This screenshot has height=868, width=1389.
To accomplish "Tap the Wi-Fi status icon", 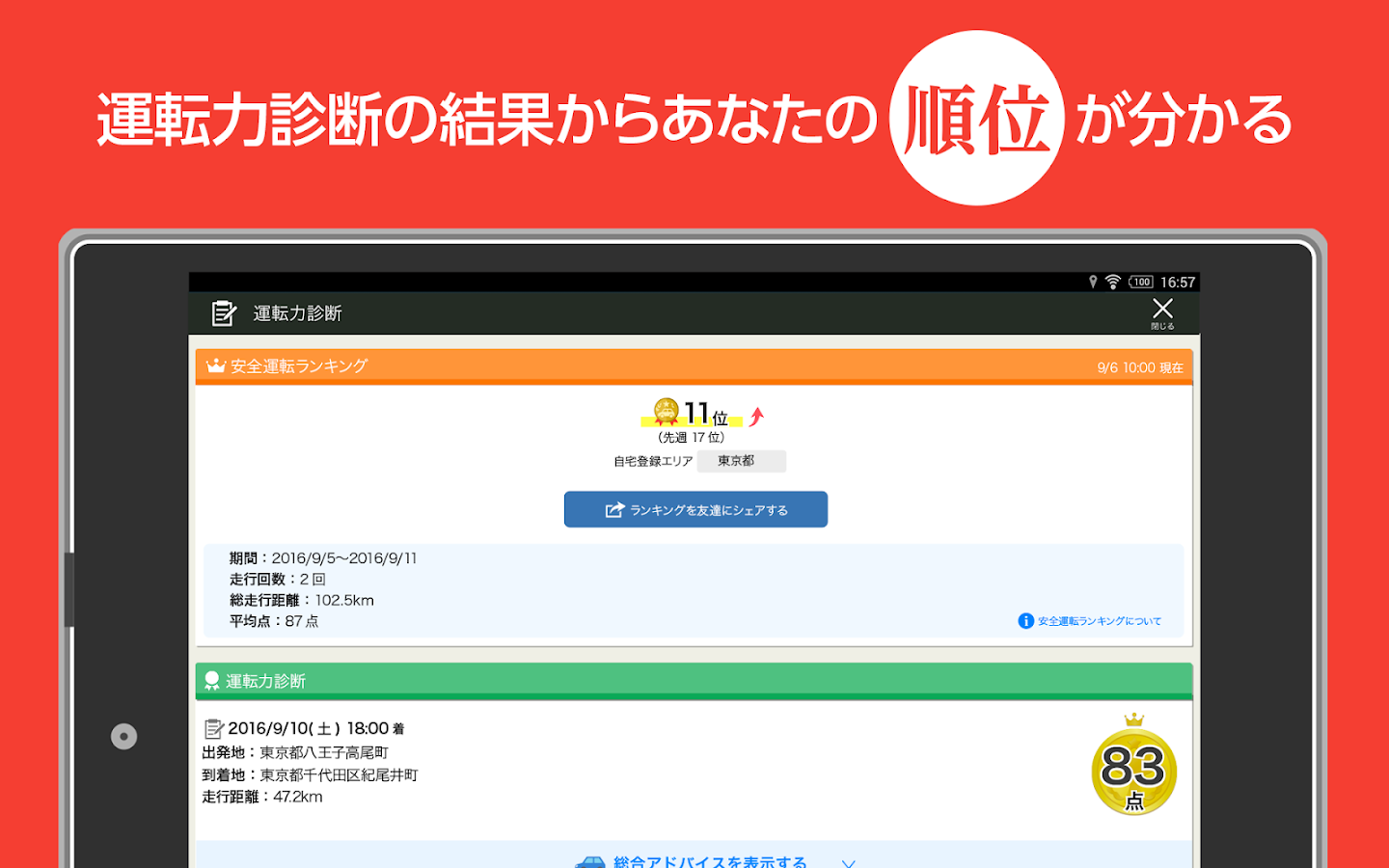I will point(1113,282).
